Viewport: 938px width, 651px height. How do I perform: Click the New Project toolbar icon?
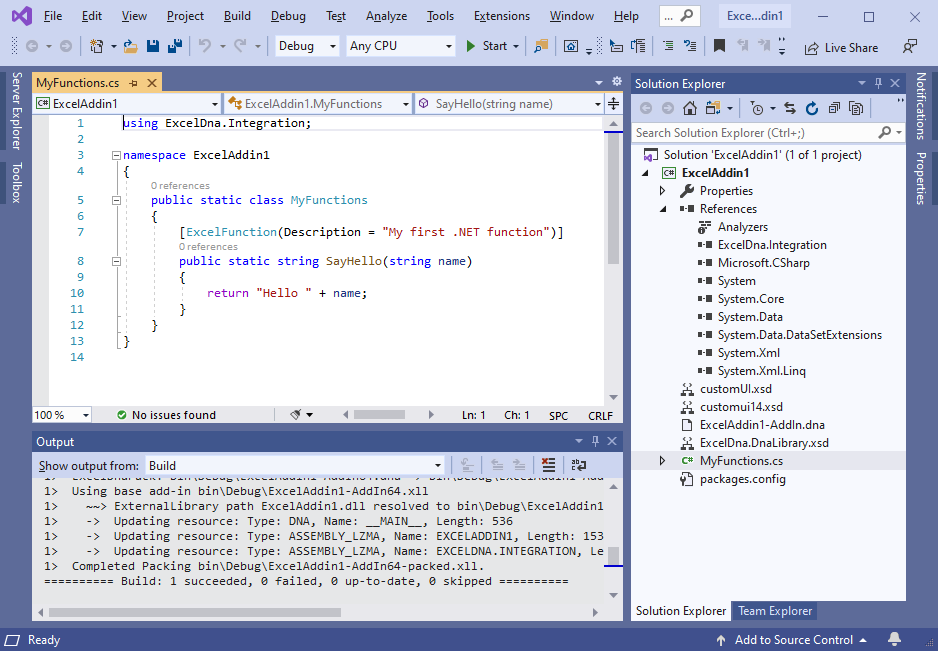click(96, 46)
